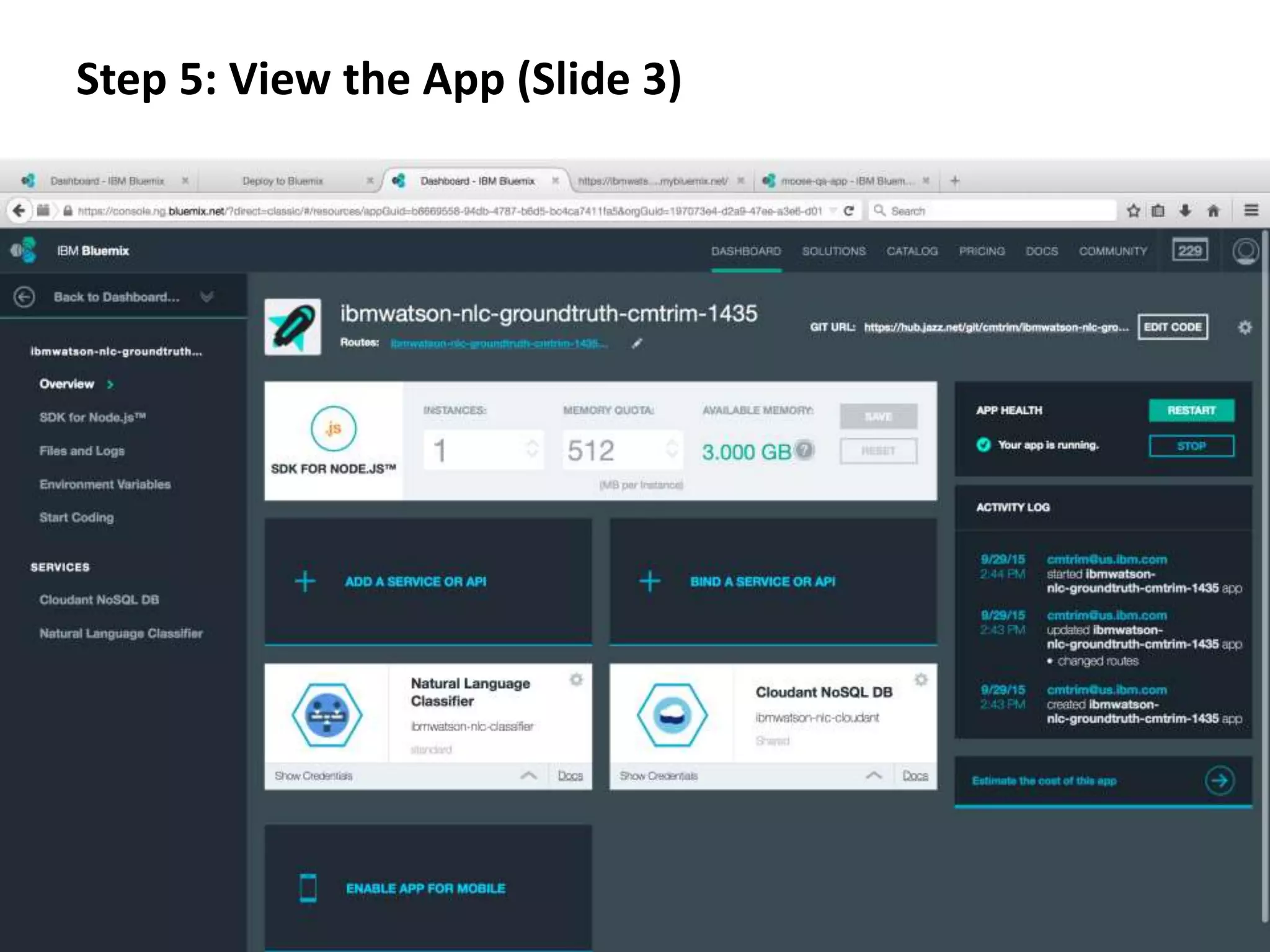Click the Edit Code button
The width and height of the screenshot is (1270, 952).
1173,327
